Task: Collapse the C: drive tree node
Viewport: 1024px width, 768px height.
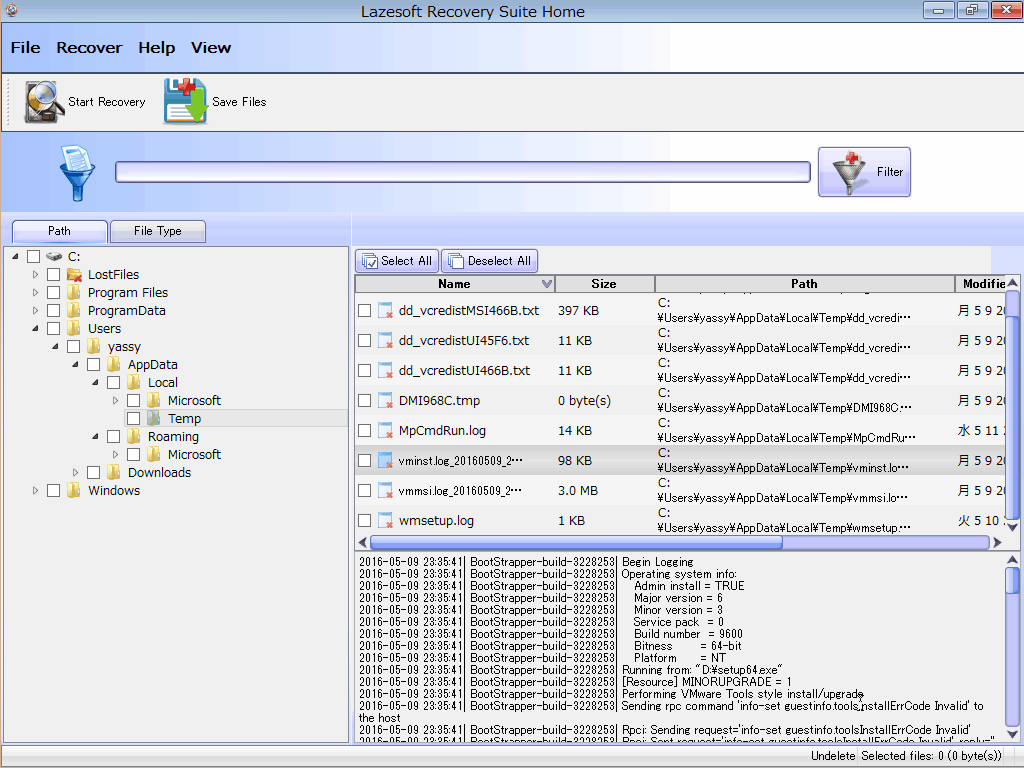Action: [15, 257]
